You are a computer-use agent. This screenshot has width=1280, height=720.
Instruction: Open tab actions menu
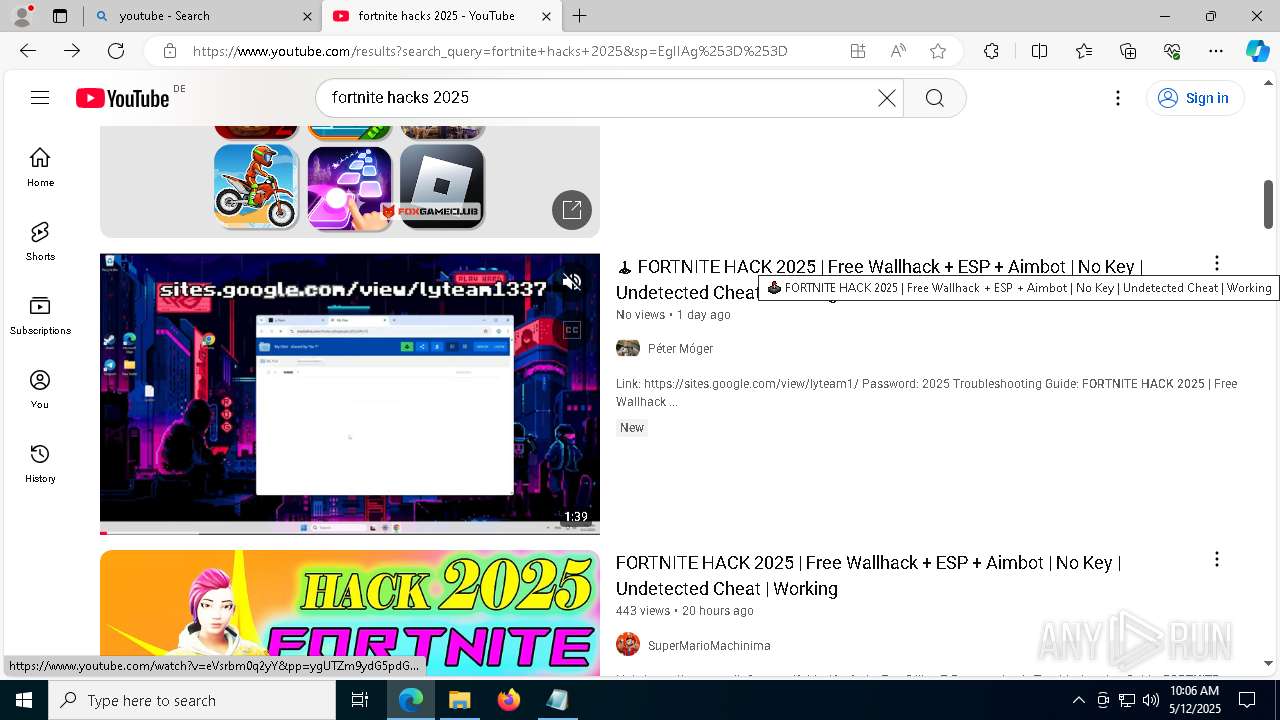click(60, 16)
